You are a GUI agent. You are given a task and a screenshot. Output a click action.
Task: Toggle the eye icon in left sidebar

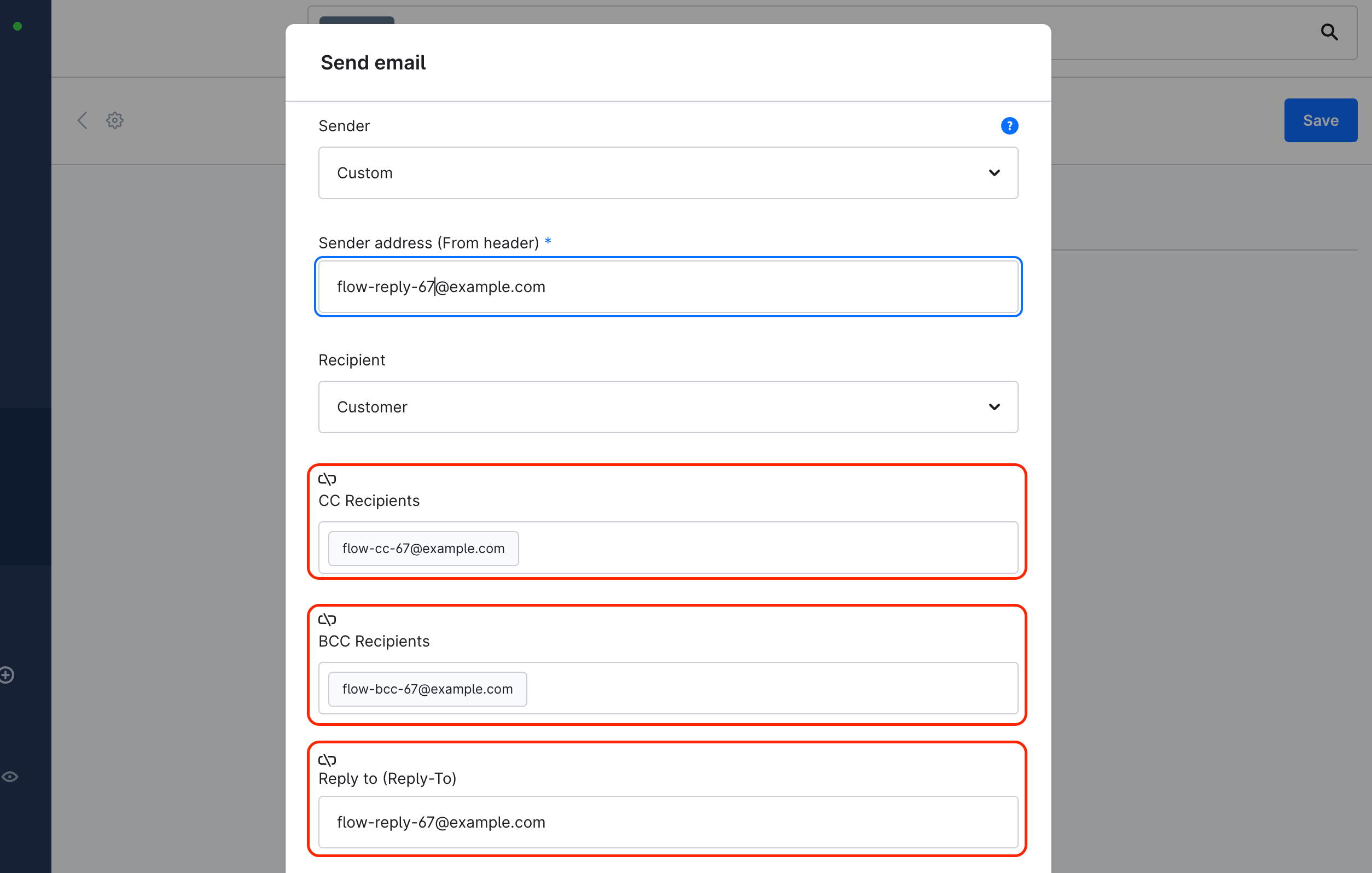pos(10,777)
